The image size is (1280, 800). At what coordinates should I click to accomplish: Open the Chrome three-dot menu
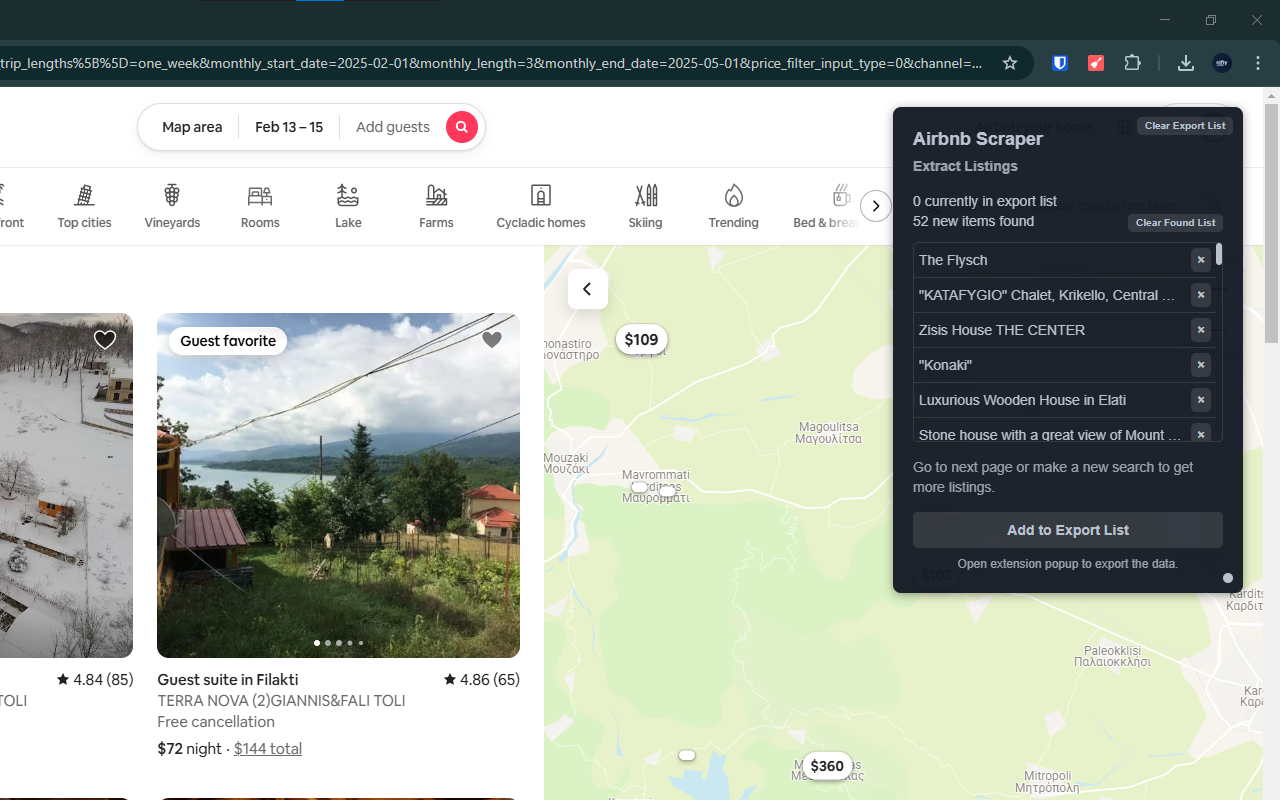click(1258, 63)
